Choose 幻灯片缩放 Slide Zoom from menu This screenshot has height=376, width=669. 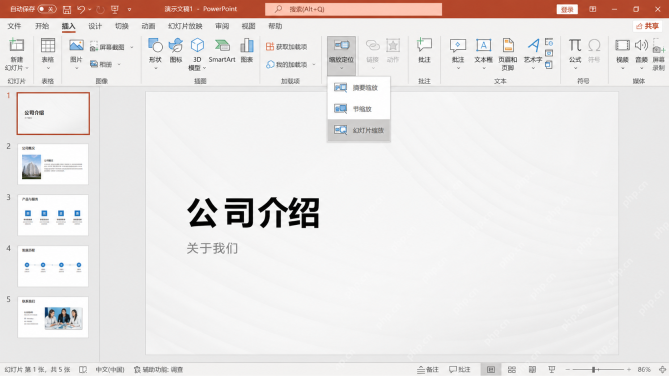(359, 130)
